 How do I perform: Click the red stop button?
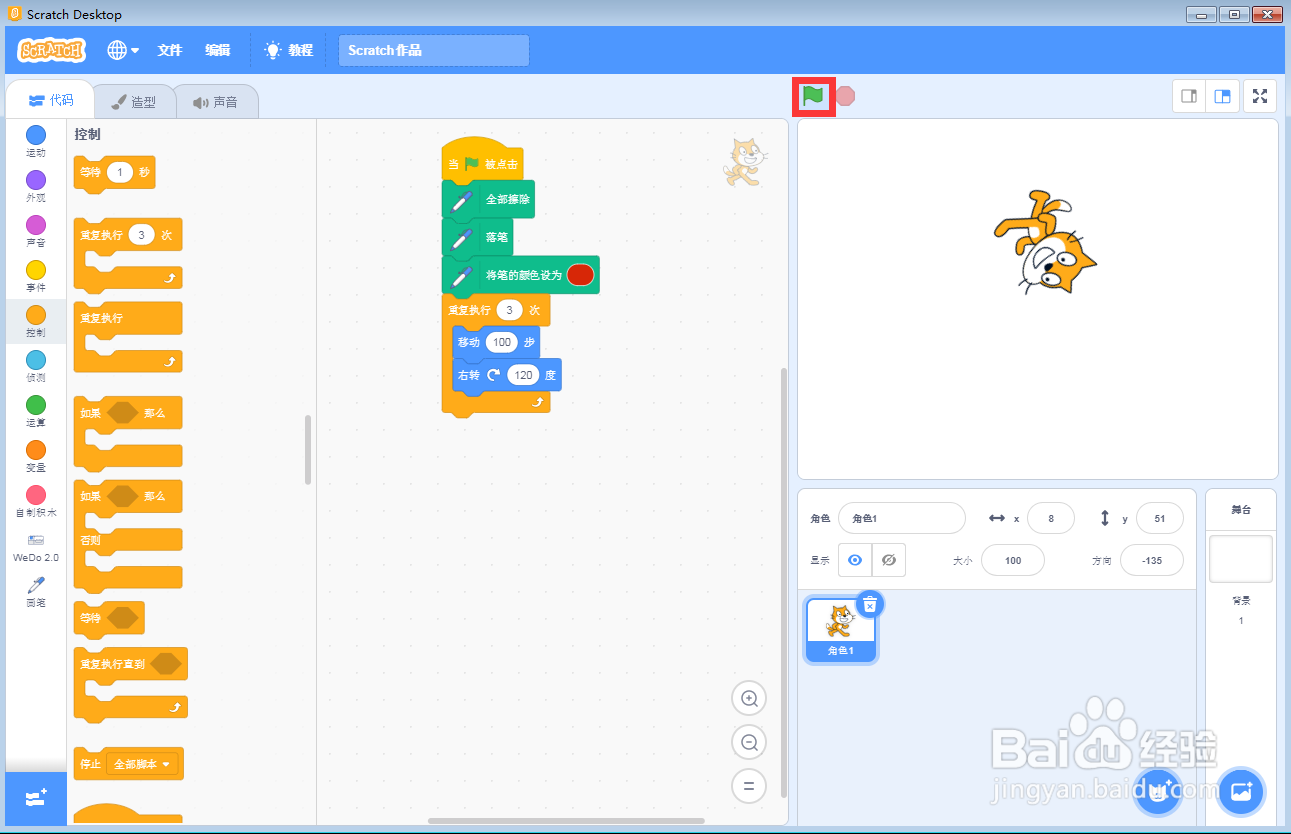pyautogui.click(x=846, y=96)
